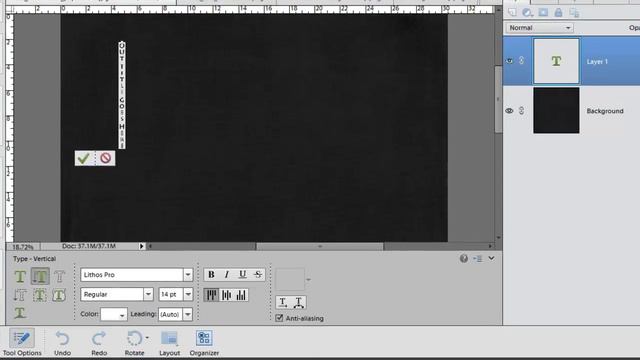
Task: Toggle link icon on Layer 1
Action: tap(522, 61)
